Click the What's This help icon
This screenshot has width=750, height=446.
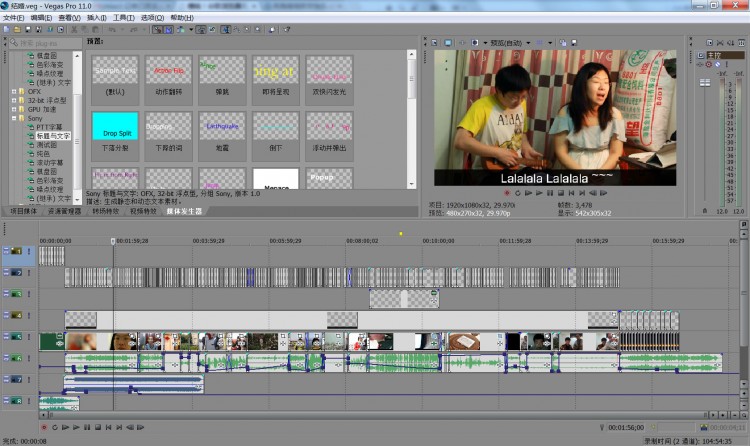(287, 30)
